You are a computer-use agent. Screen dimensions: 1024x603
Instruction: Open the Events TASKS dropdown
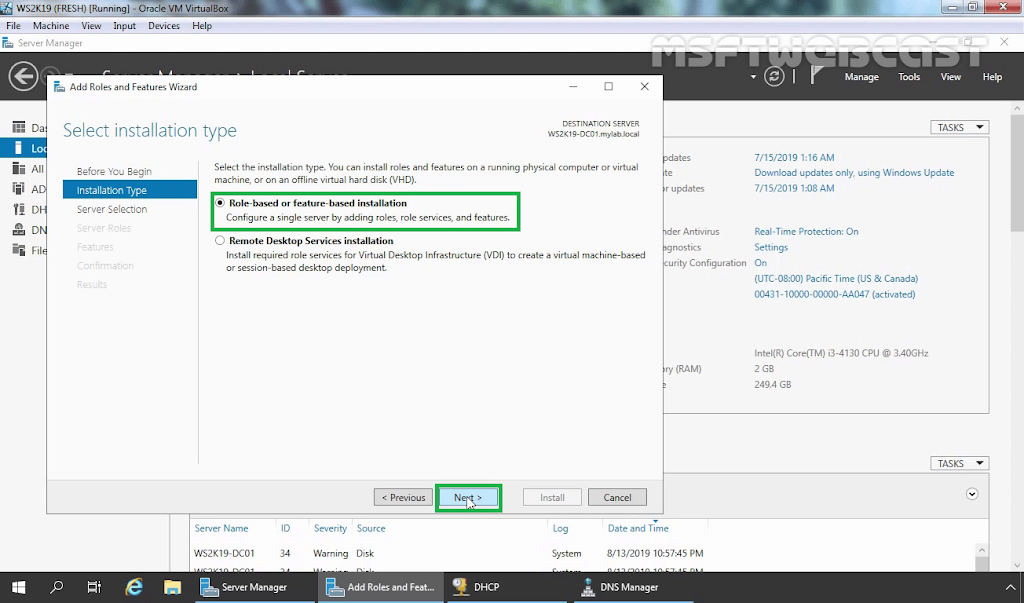click(x=959, y=463)
